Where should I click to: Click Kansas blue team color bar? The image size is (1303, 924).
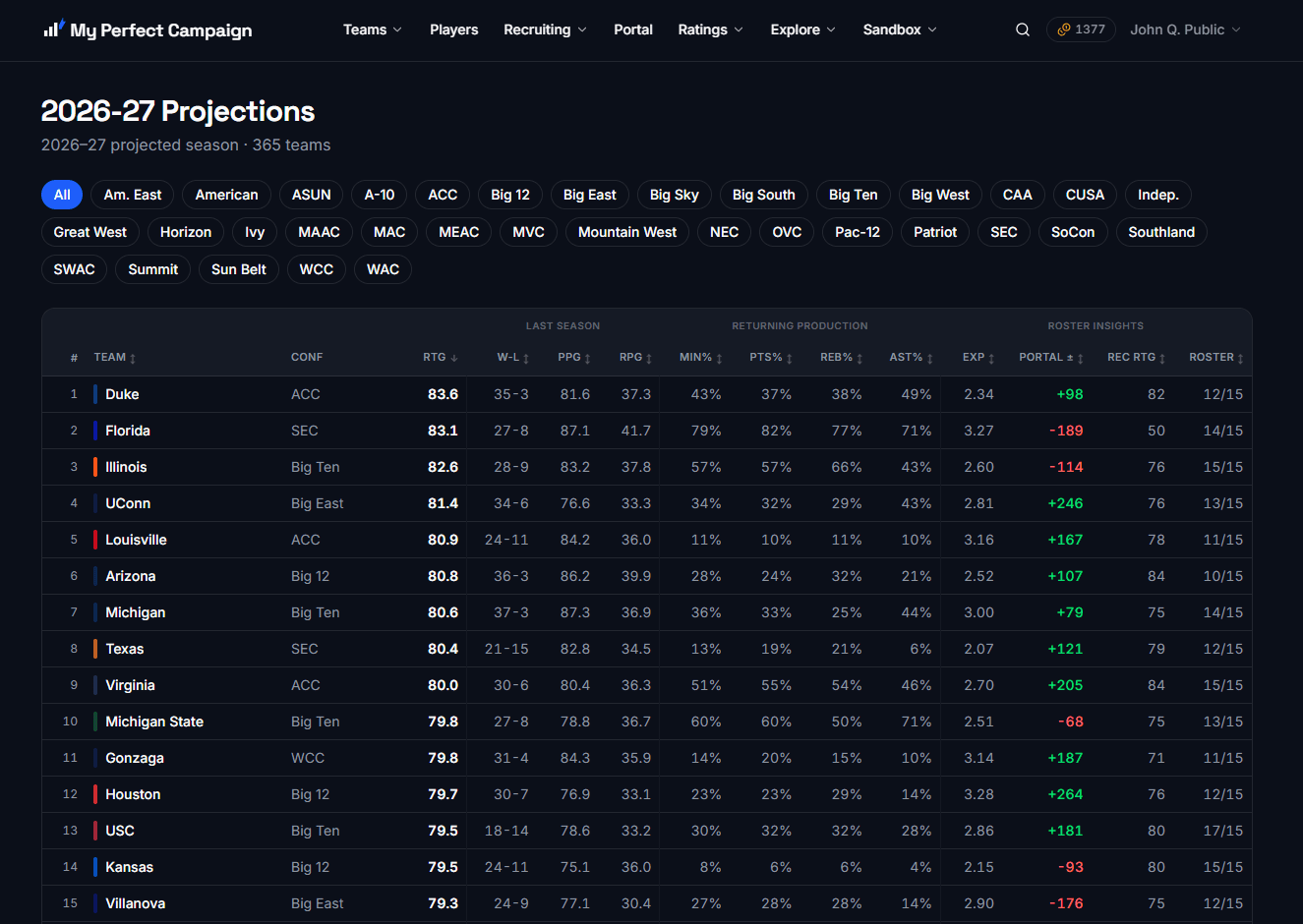(95, 867)
